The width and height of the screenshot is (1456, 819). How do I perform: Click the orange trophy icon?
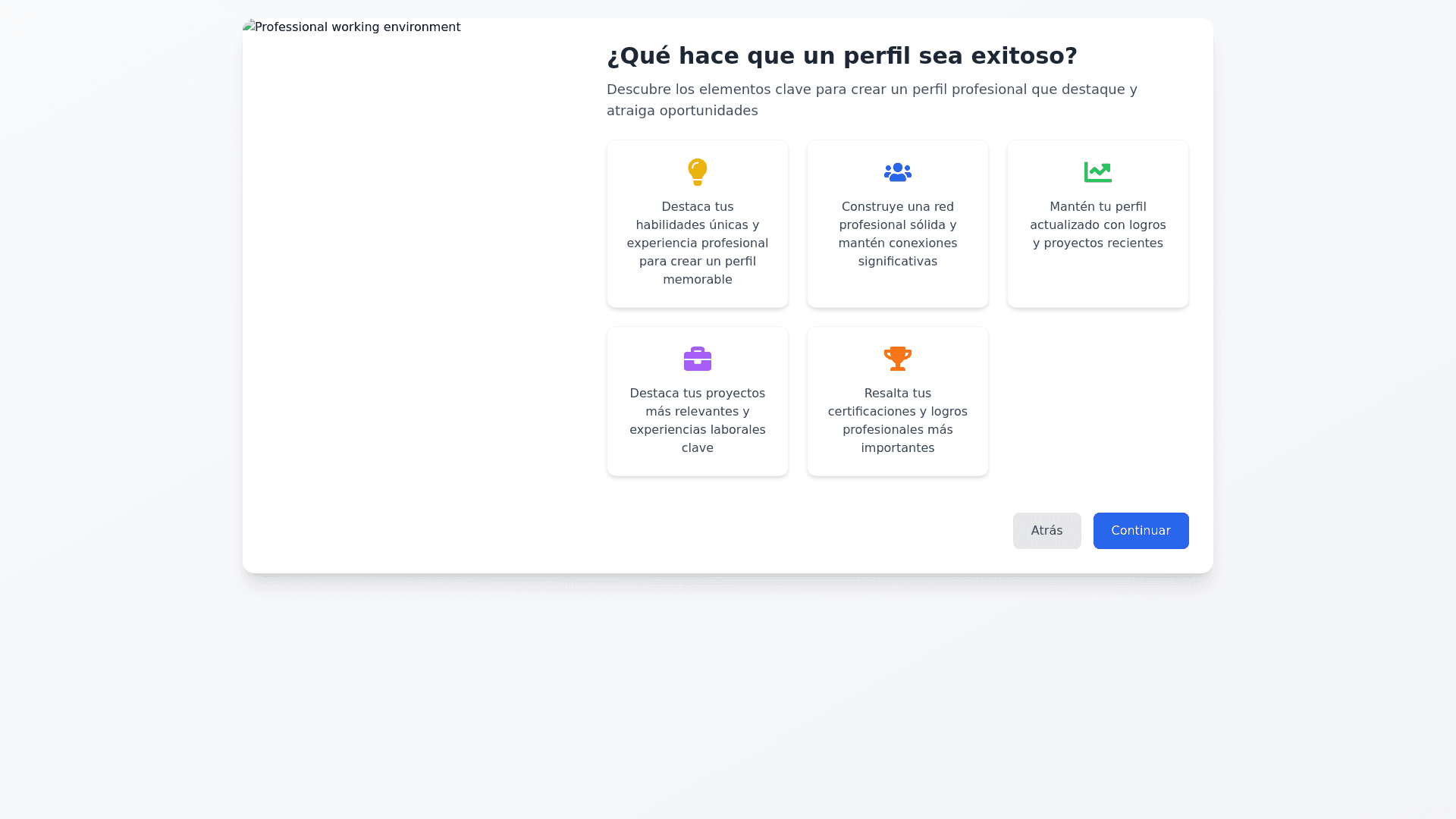point(897,359)
